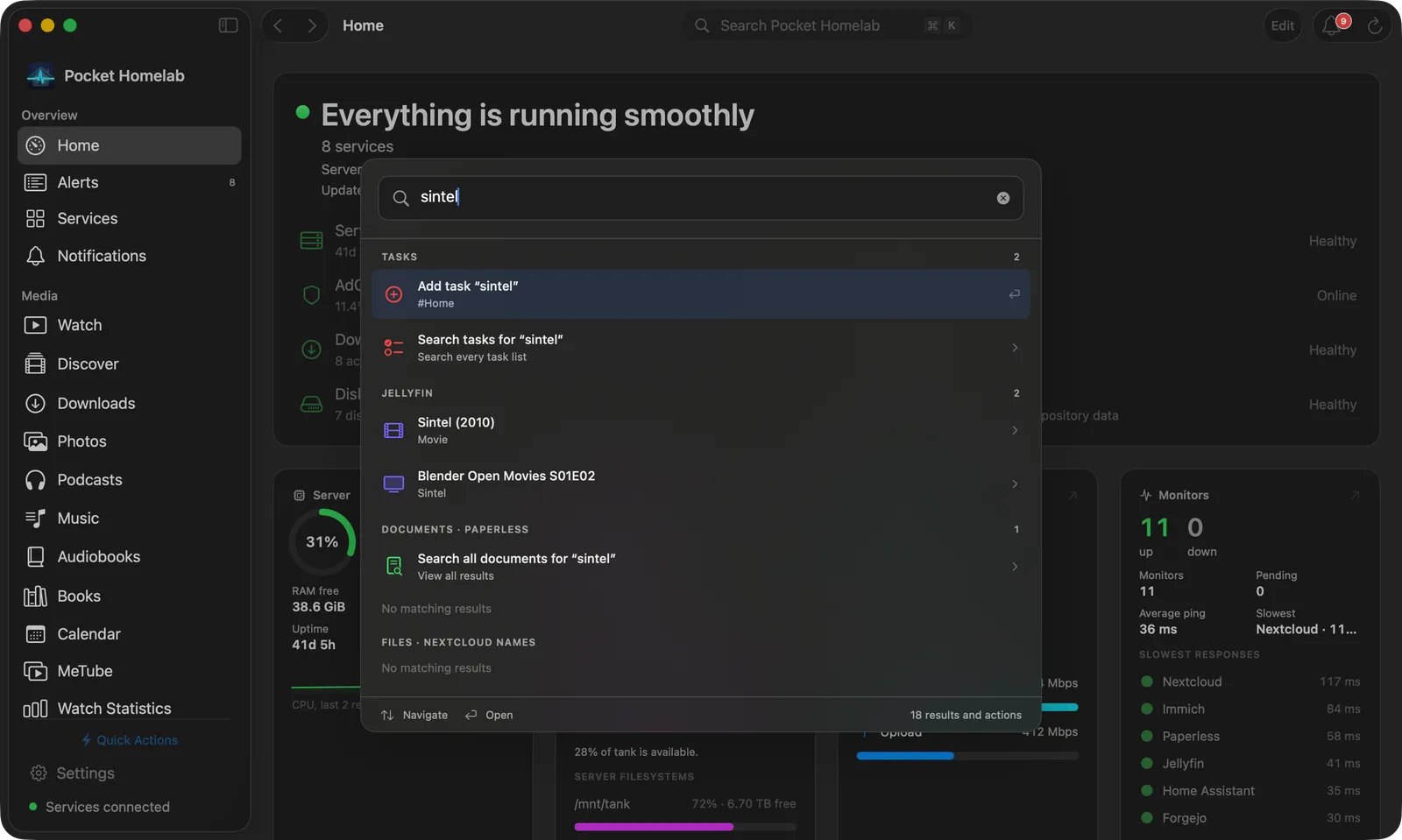This screenshot has width=1402, height=840.
Task: Go back with the left arrow
Action: [x=279, y=25]
